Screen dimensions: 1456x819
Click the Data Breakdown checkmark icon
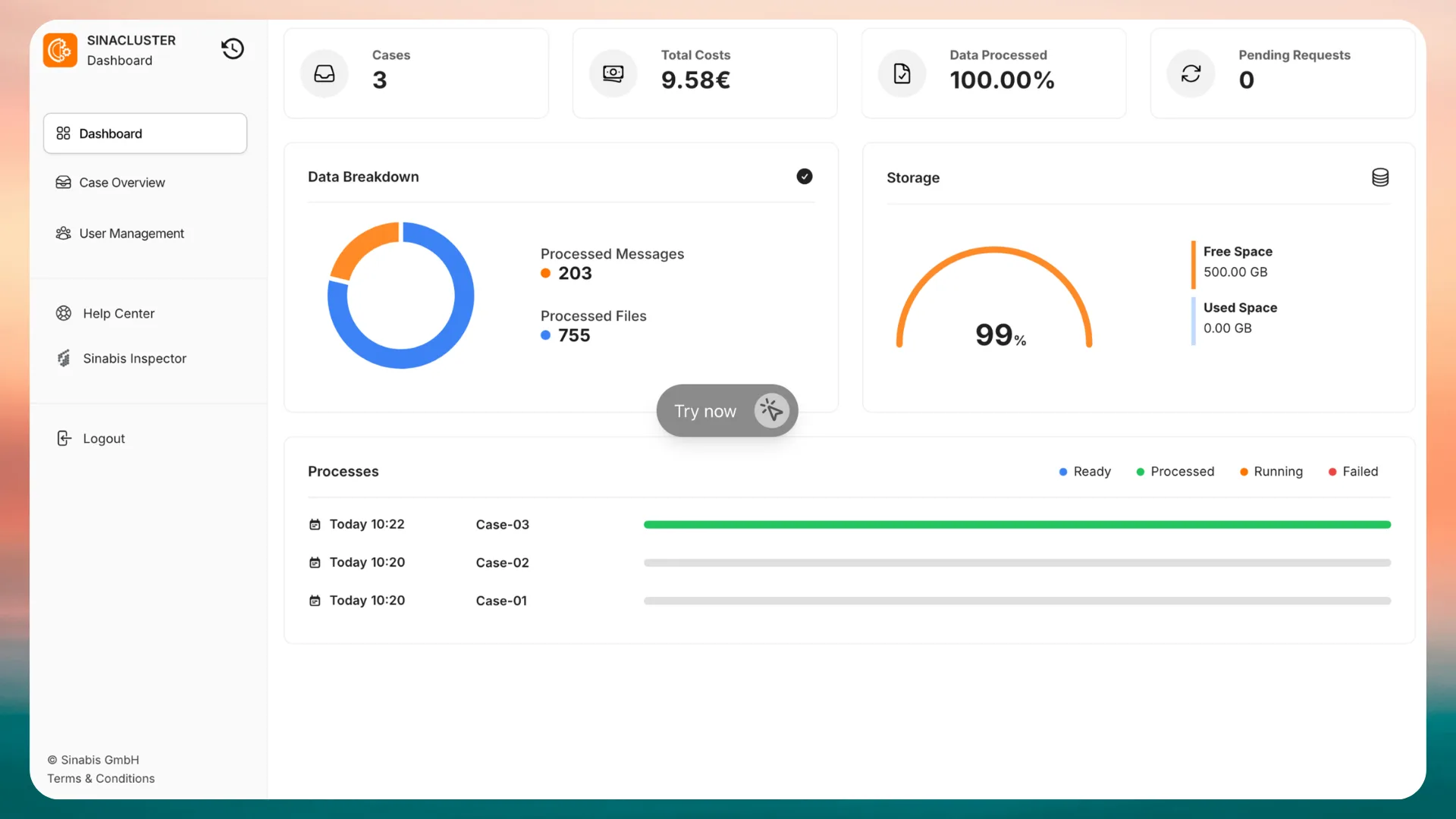(805, 177)
